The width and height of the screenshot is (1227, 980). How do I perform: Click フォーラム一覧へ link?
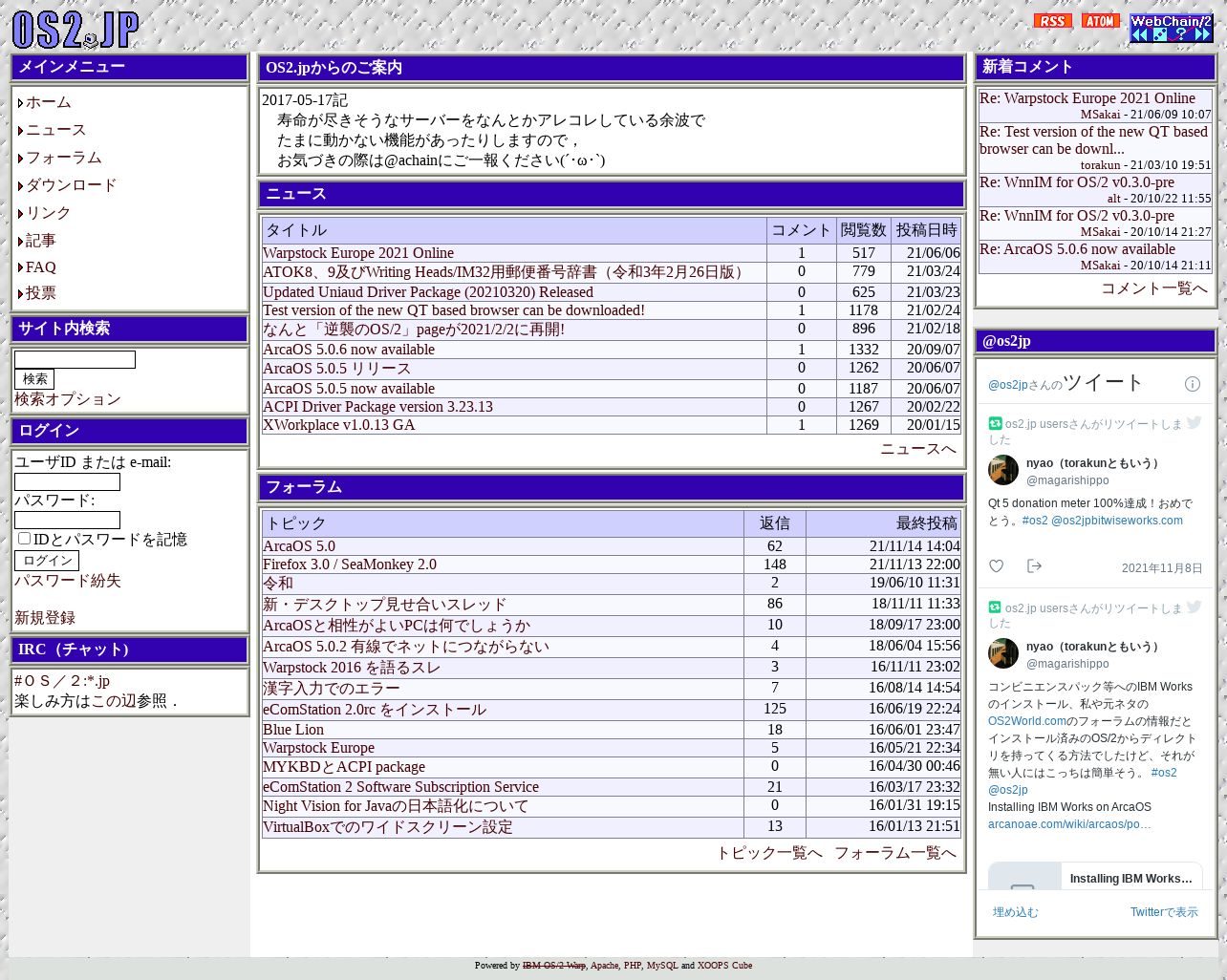click(895, 853)
